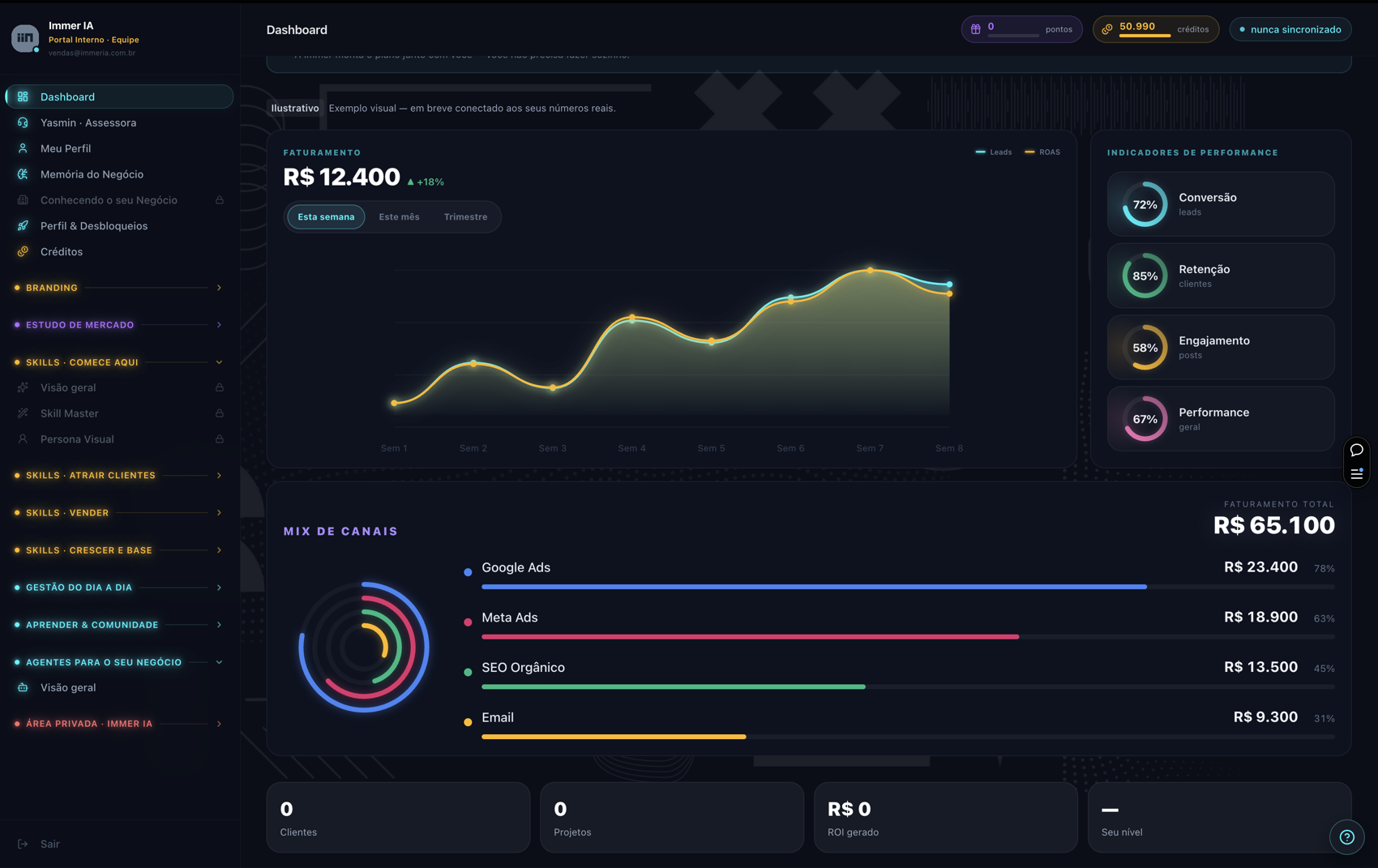Click the Retenção 85% indicator card
The image size is (1378, 868).
pyautogui.click(x=1221, y=276)
